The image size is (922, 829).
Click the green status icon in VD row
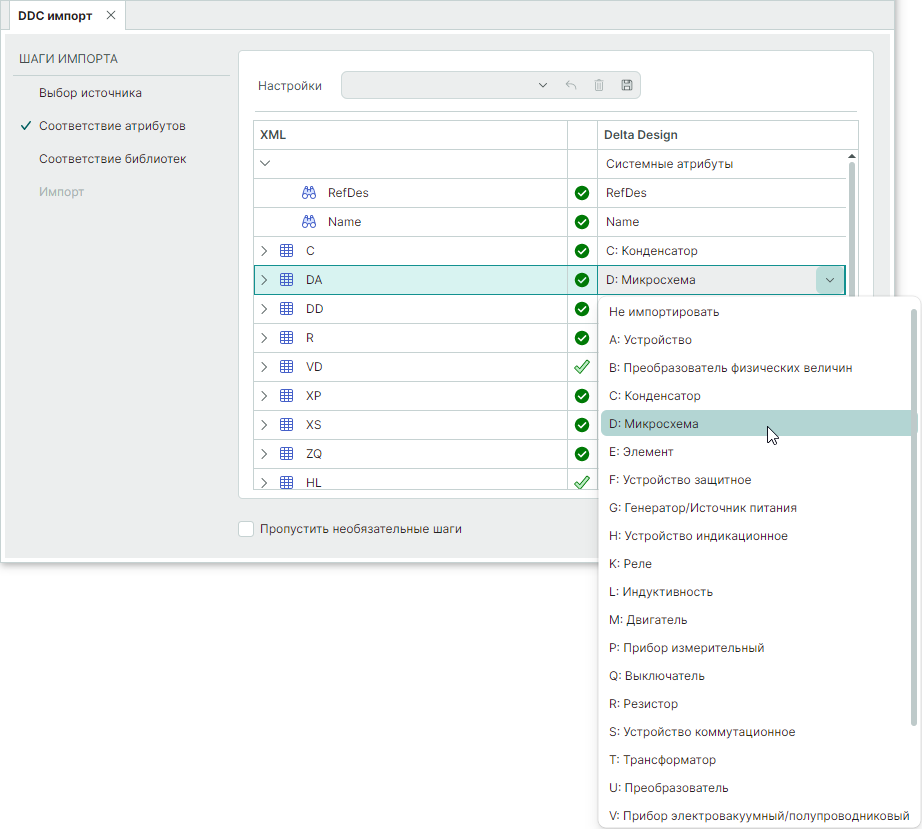tap(582, 367)
